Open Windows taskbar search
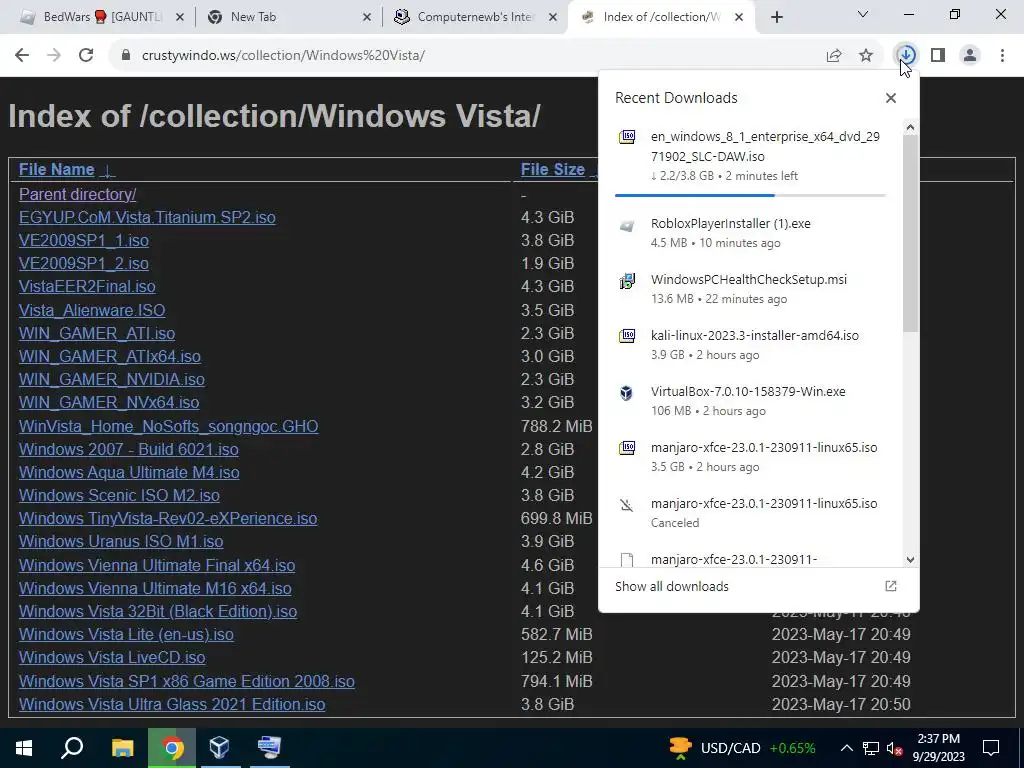The width and height of the screenshot is (1024, 768). [x=72, y=748]
